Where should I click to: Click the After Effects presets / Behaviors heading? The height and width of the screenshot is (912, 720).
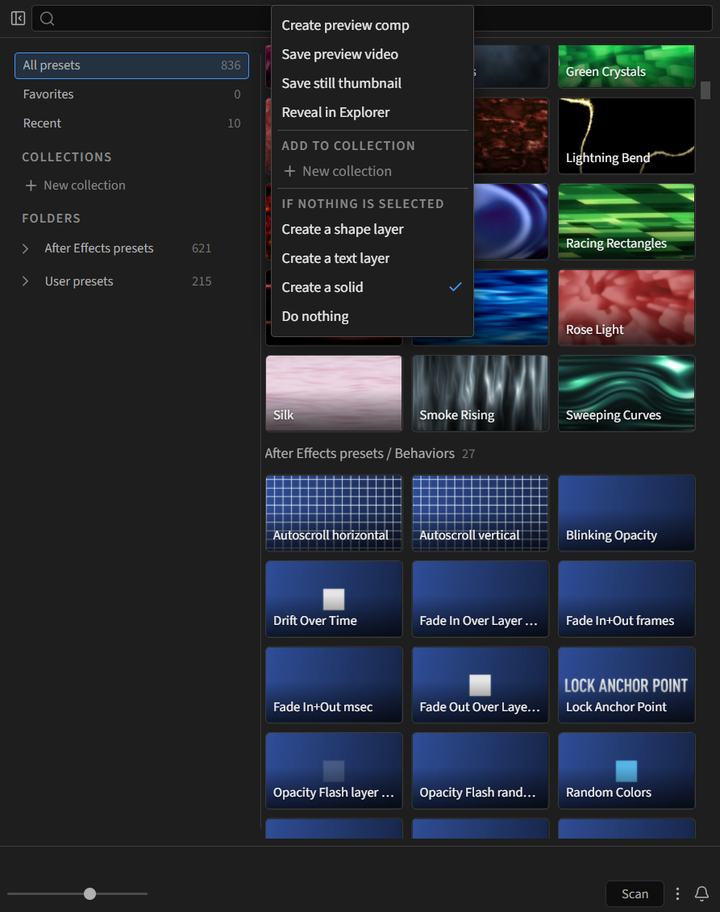(359, 454)
